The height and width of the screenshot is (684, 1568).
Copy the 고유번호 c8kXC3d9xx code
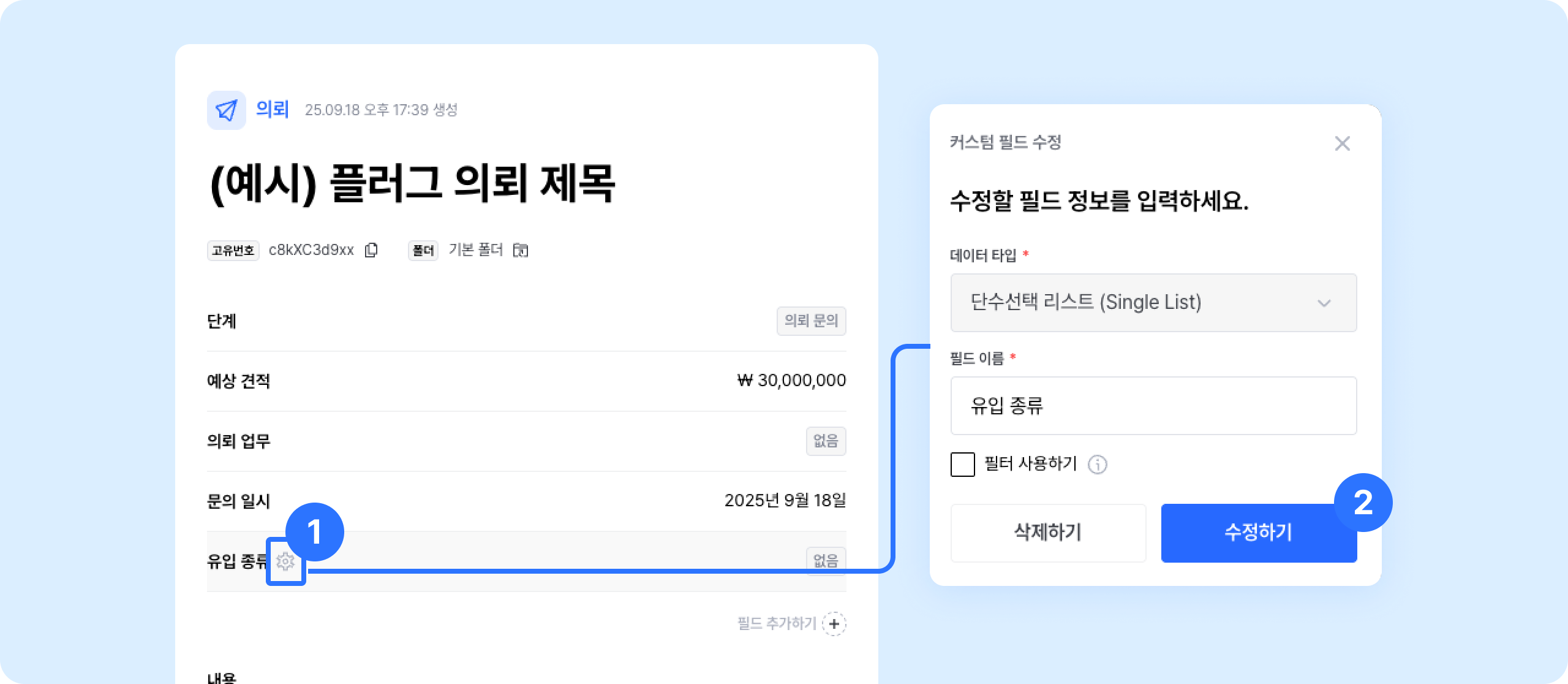click(371, 250)
